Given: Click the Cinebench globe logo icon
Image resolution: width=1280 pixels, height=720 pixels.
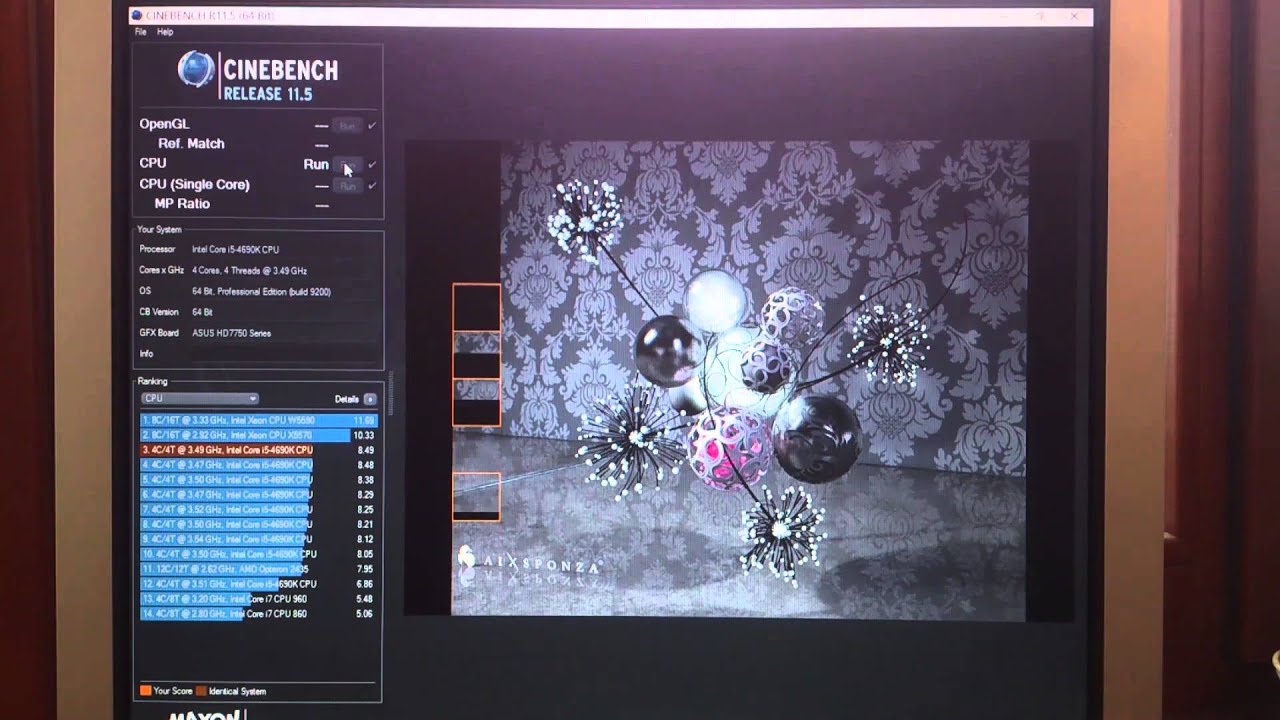Looking at the screenshot, I should click(x=197, y=71).
